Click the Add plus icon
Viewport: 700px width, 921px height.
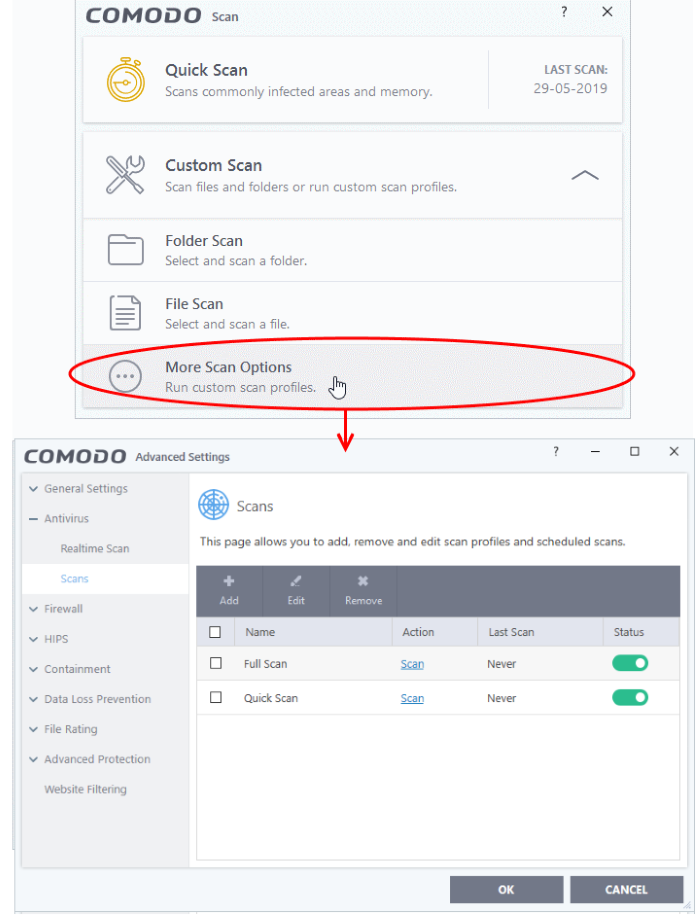tap(229, 581)
